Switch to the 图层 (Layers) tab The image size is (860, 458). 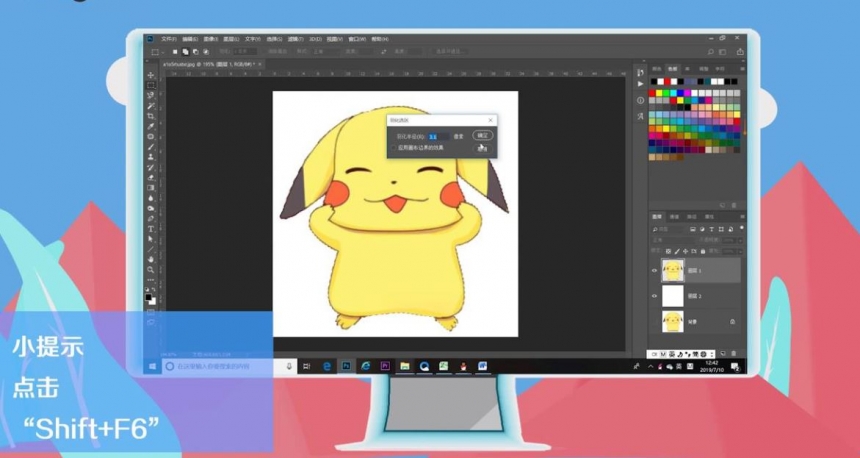pyautogui.click(x=657, y=217)
